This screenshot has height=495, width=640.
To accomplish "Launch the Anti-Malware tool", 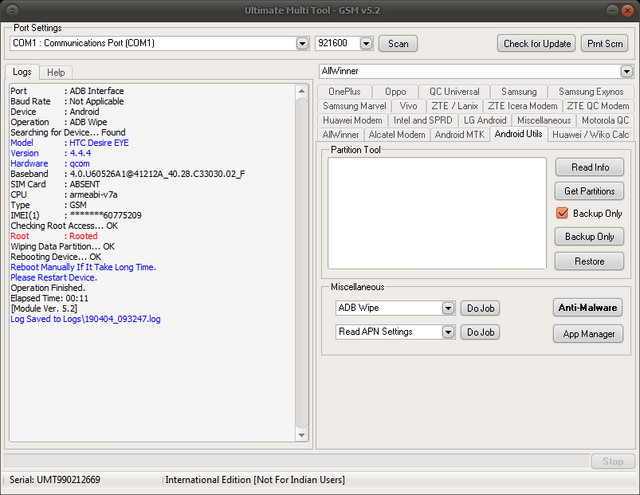I will [x=588, y=308].
